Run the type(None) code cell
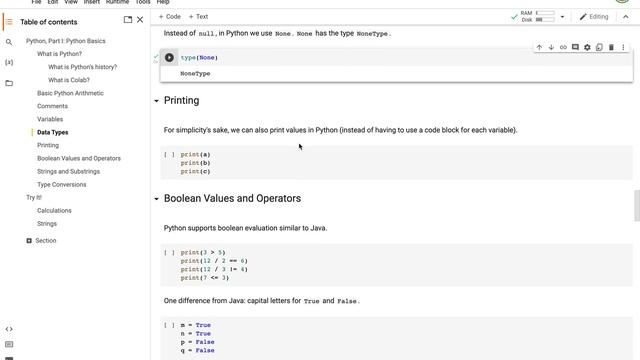Screen dimensions: 640x360 (169, 58)
